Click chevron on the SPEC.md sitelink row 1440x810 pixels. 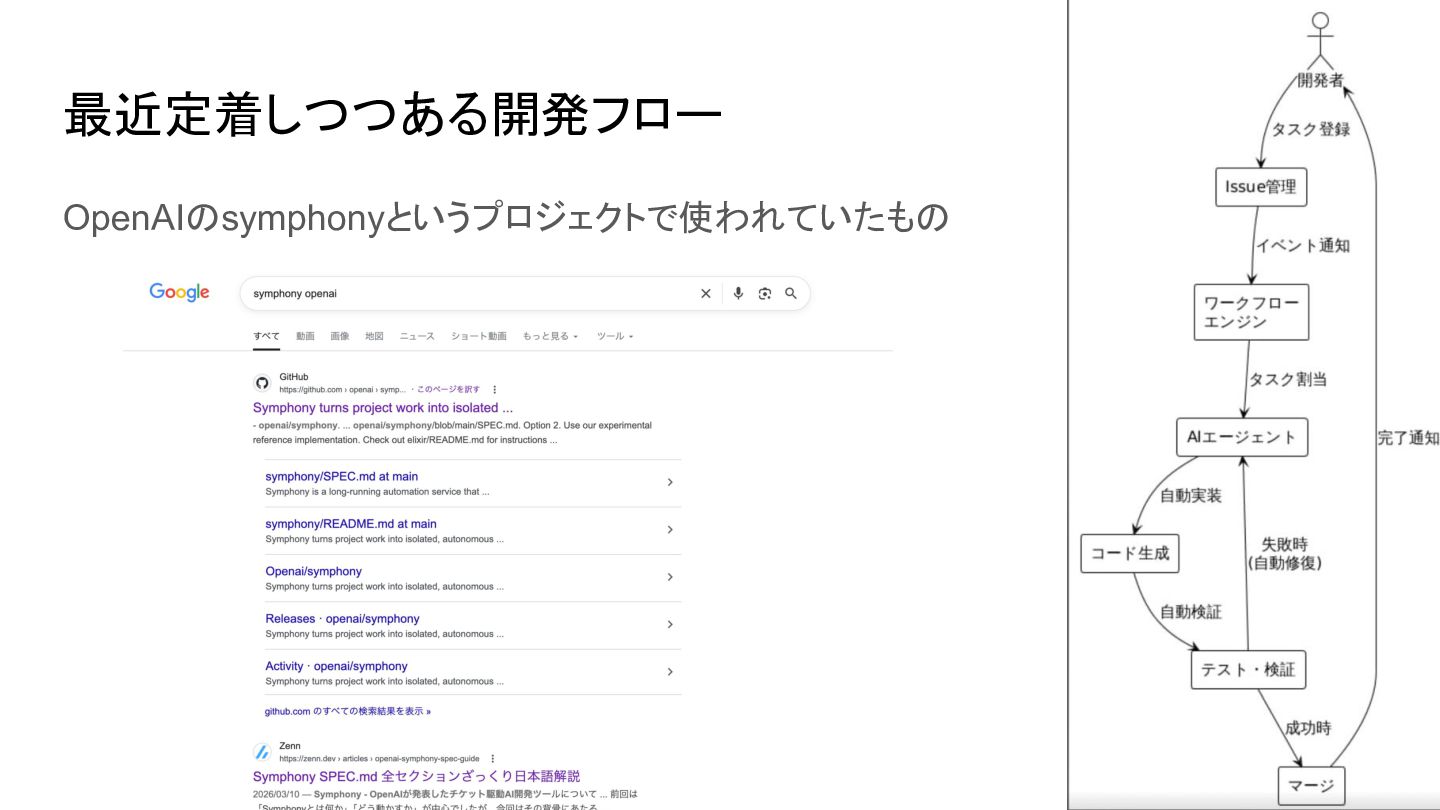[x=670, y=482]
